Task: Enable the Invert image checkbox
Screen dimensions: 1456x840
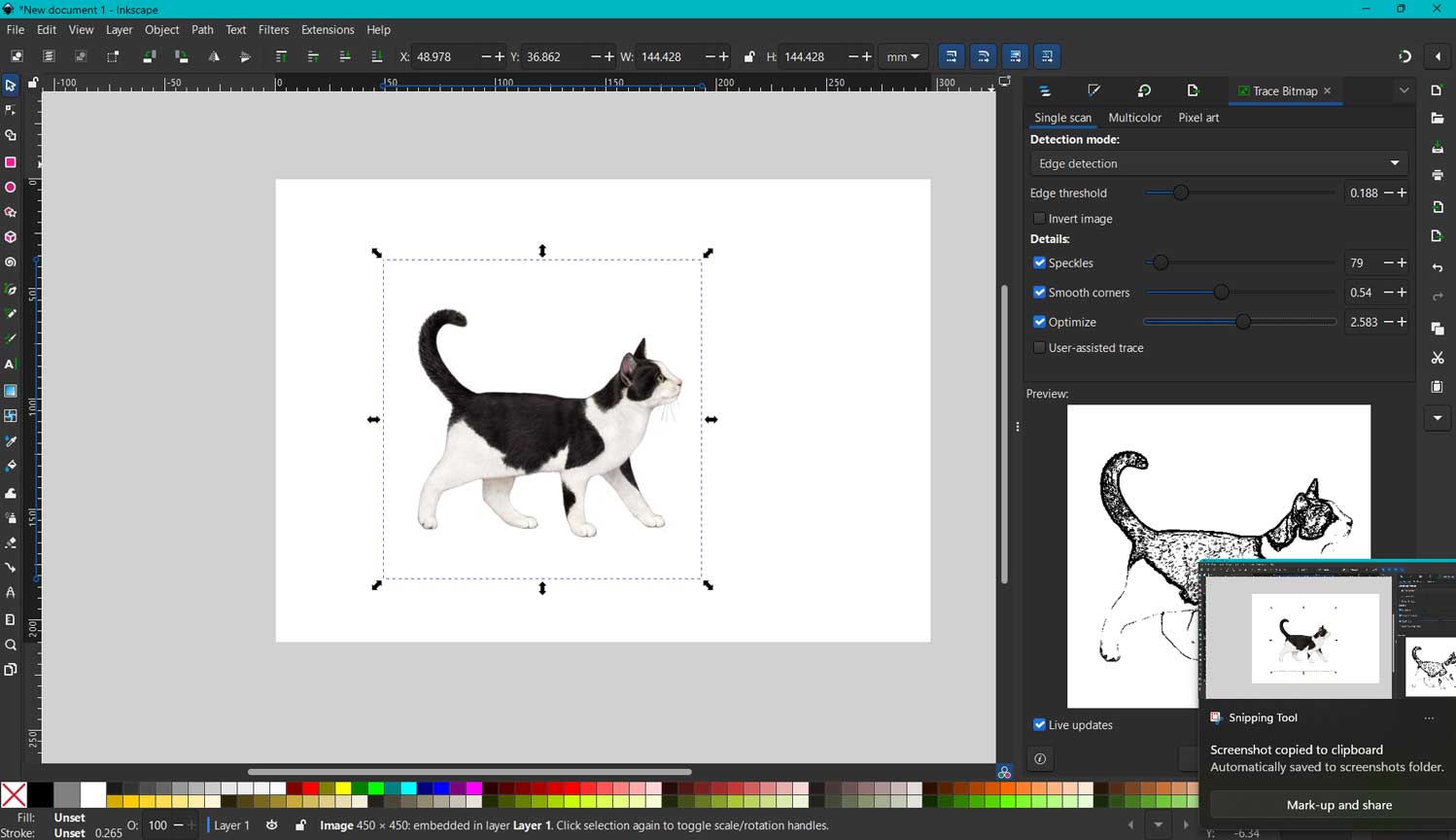Action: [1039, 218]
